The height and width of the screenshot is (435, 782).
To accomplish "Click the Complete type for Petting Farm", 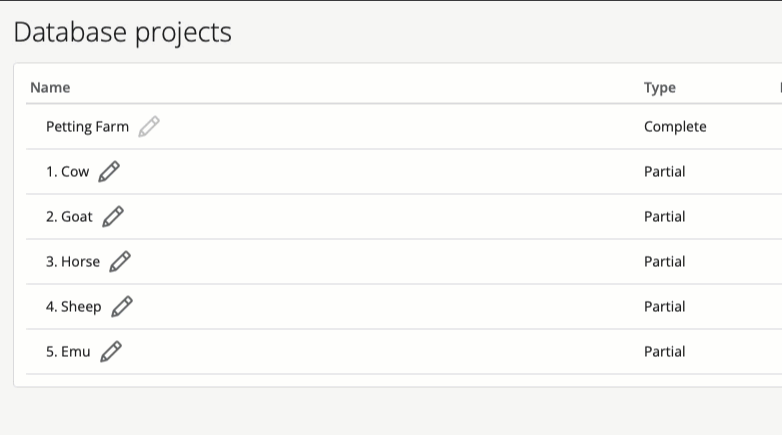I will tap(675, 127).
